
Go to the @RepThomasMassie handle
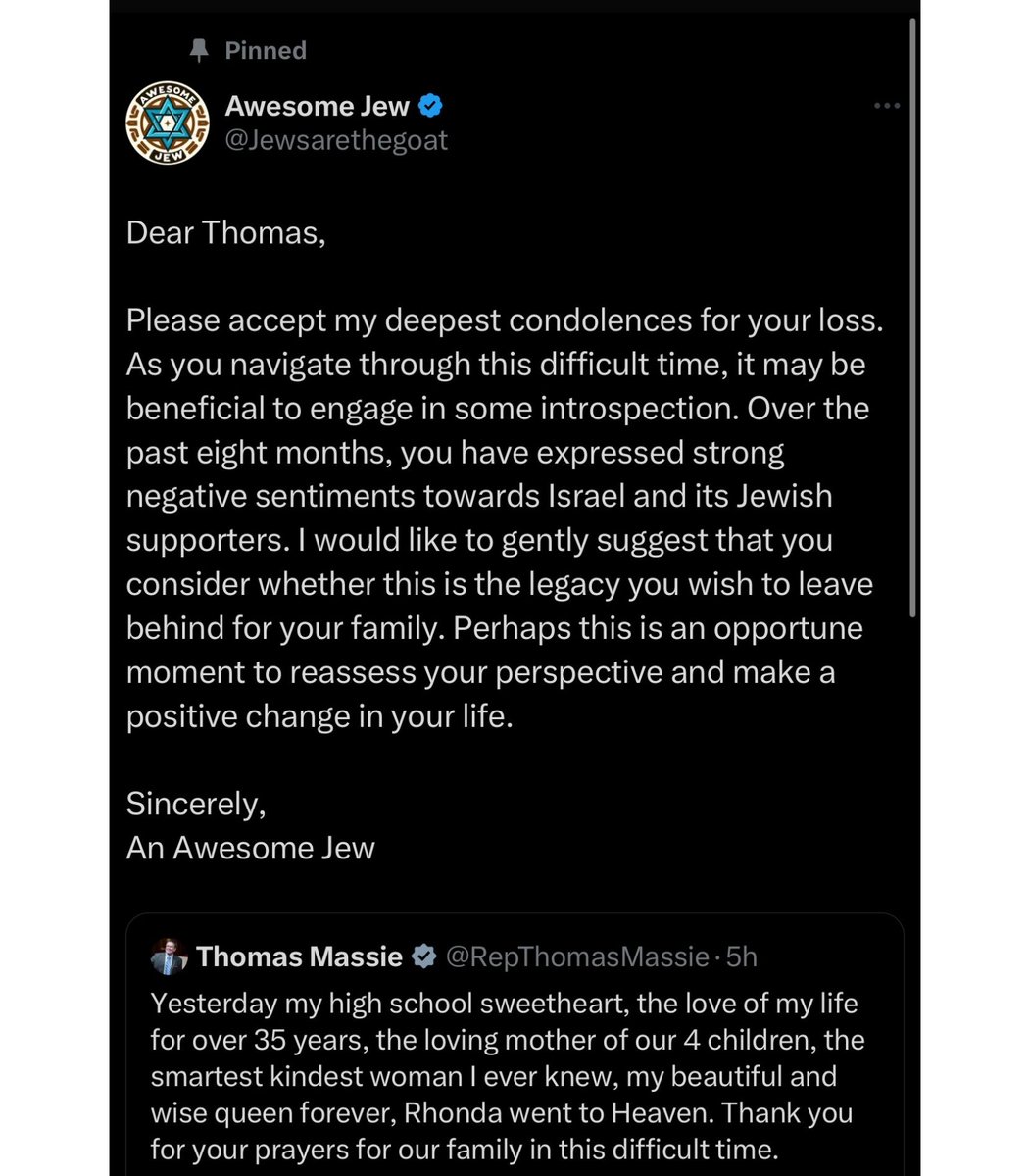[x=577, y=956]
